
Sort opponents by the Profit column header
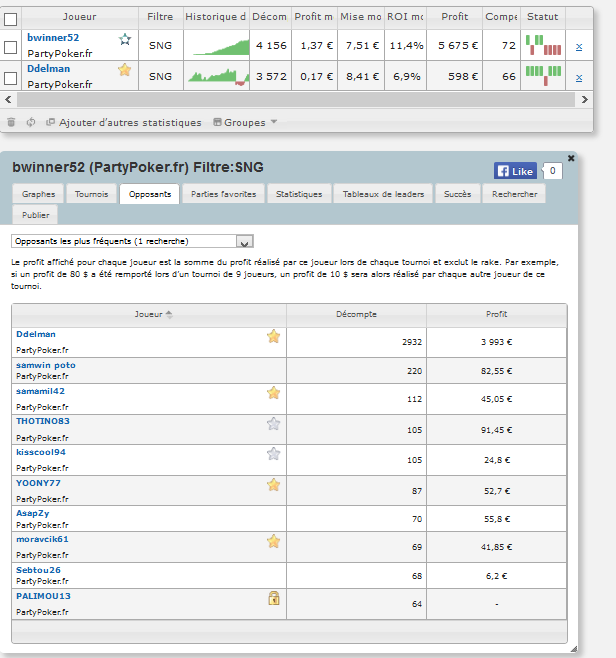(496, 314)
